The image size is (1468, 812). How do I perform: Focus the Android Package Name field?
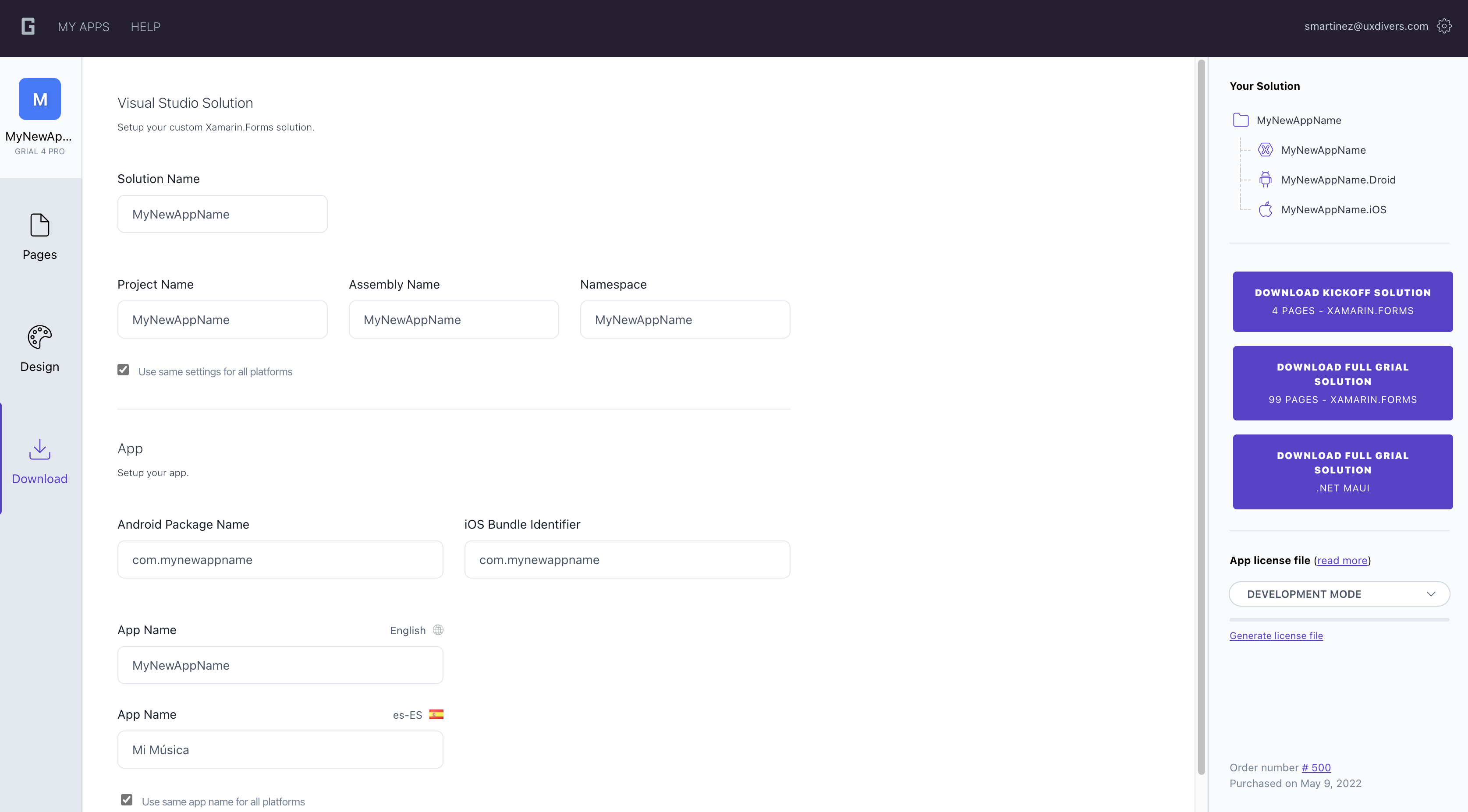(280, 560)
